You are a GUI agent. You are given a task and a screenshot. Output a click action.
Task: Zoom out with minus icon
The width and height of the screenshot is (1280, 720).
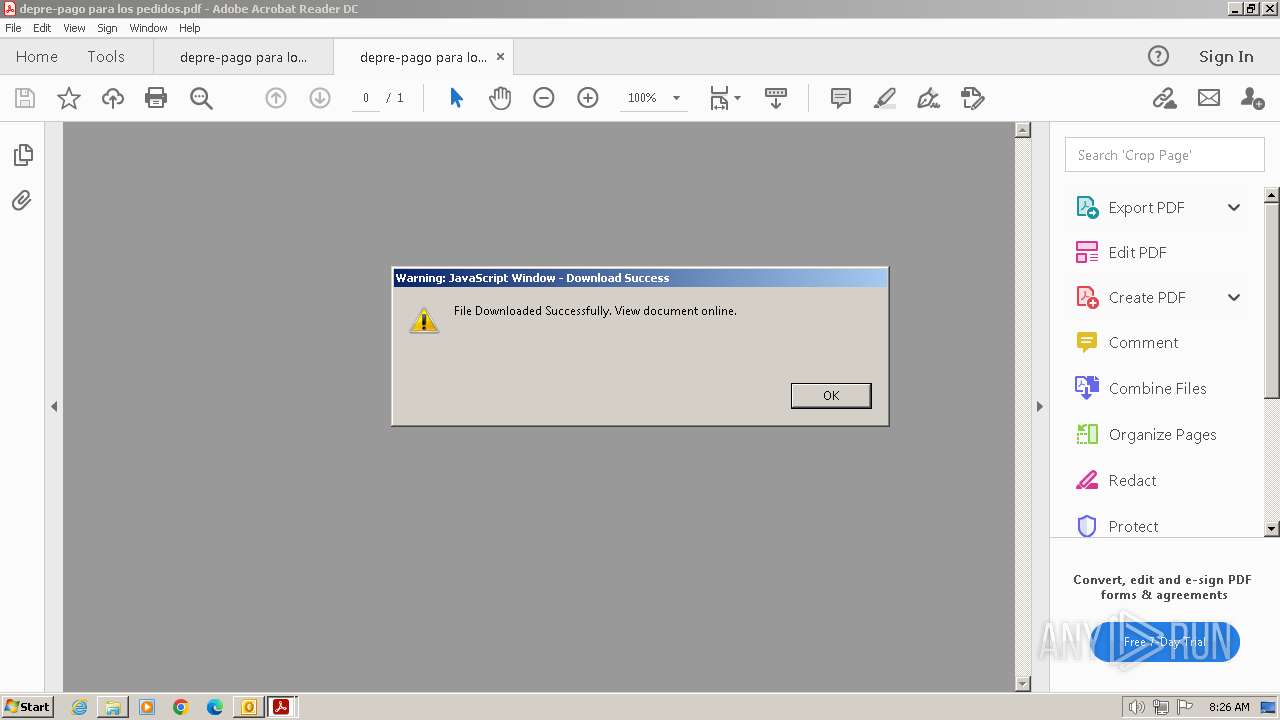coord(544,98)
